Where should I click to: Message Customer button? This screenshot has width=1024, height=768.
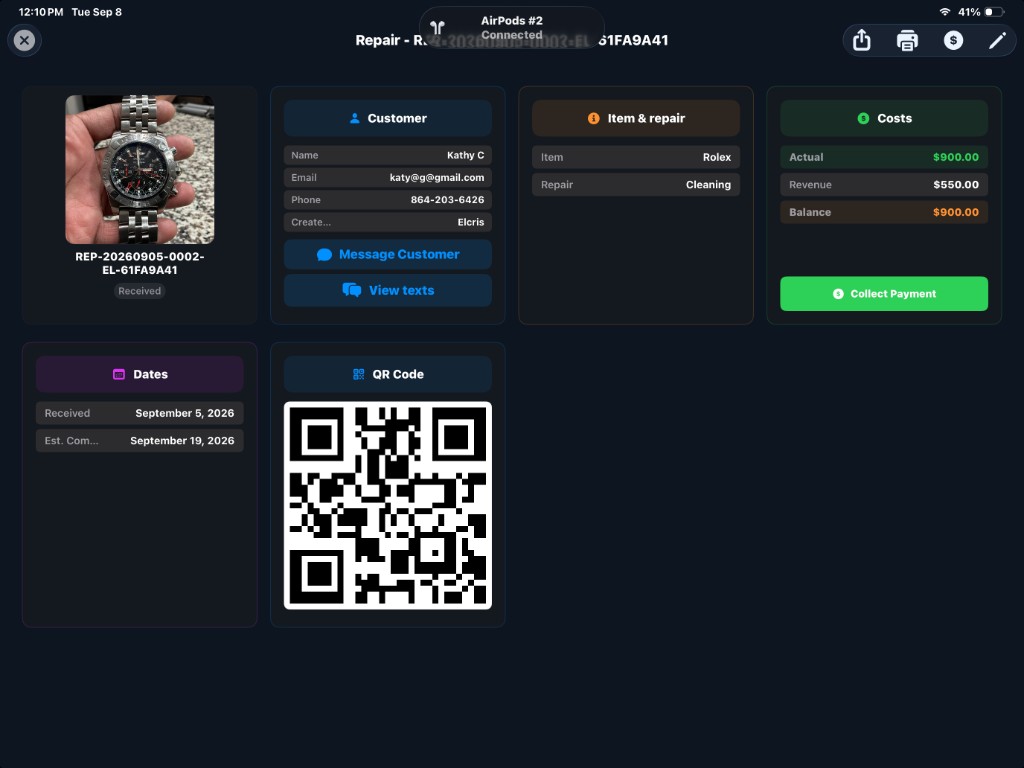coord(388,254)
